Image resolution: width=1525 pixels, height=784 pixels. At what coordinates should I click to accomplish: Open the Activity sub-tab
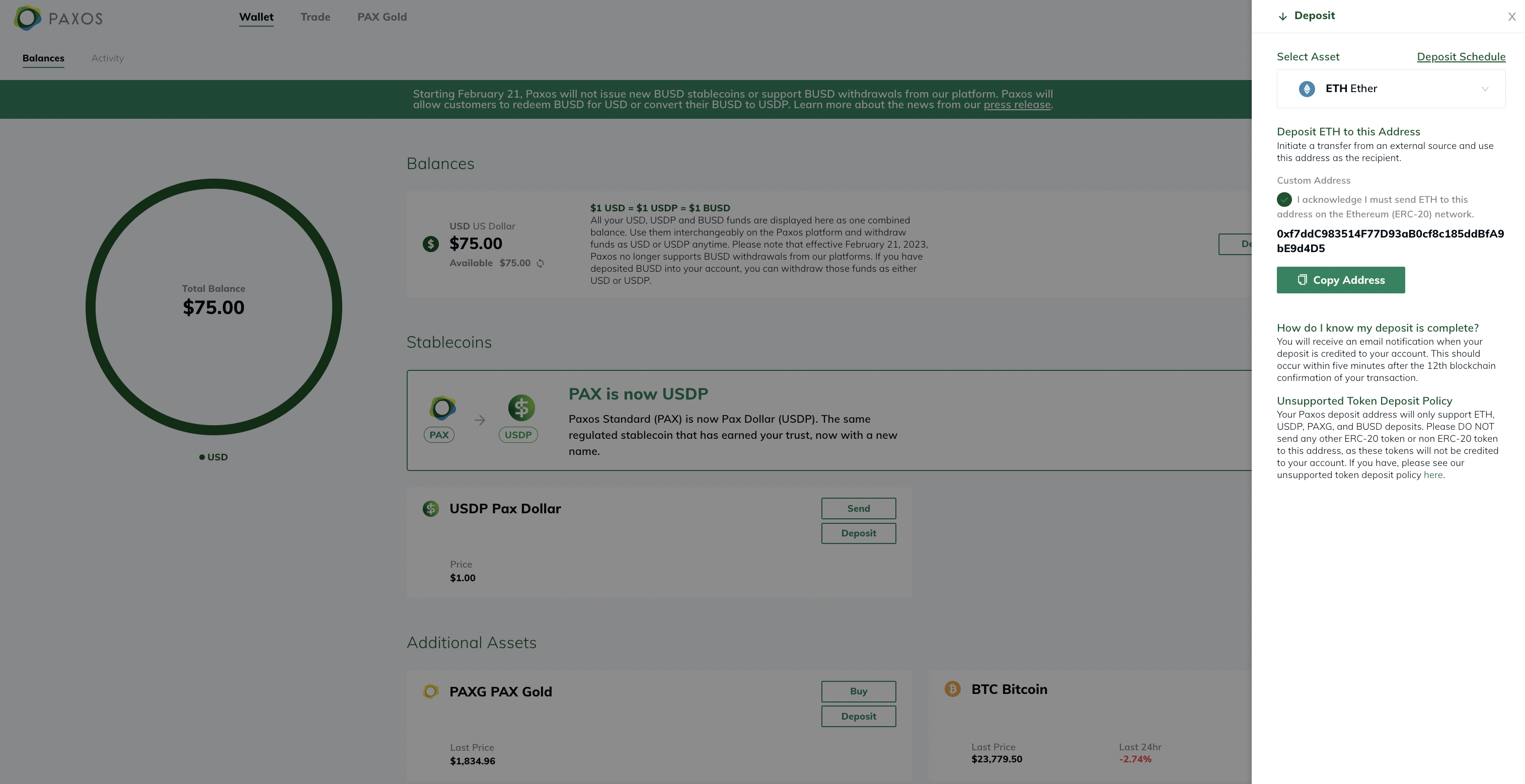107,58
